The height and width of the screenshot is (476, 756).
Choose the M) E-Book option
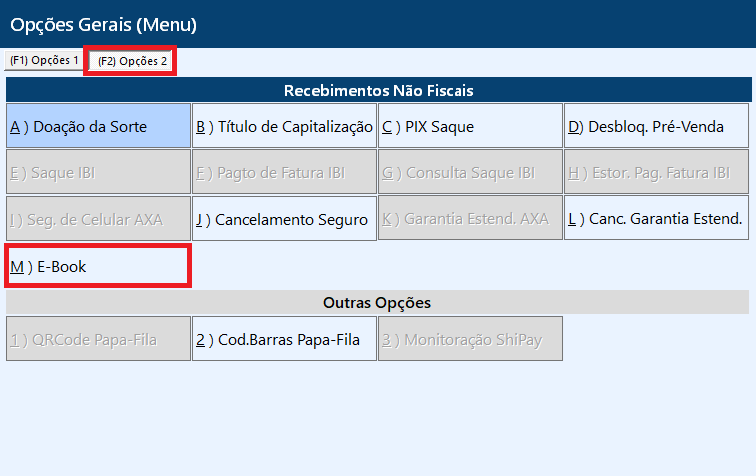click(98, 266)
